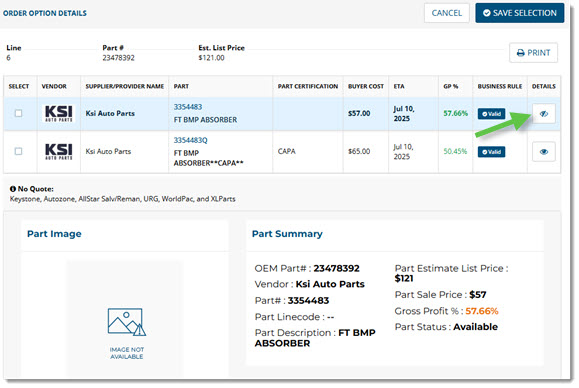Screen dimensions: 579x388
Task: Open part number link 3354483
Action: tap(189, 107)
